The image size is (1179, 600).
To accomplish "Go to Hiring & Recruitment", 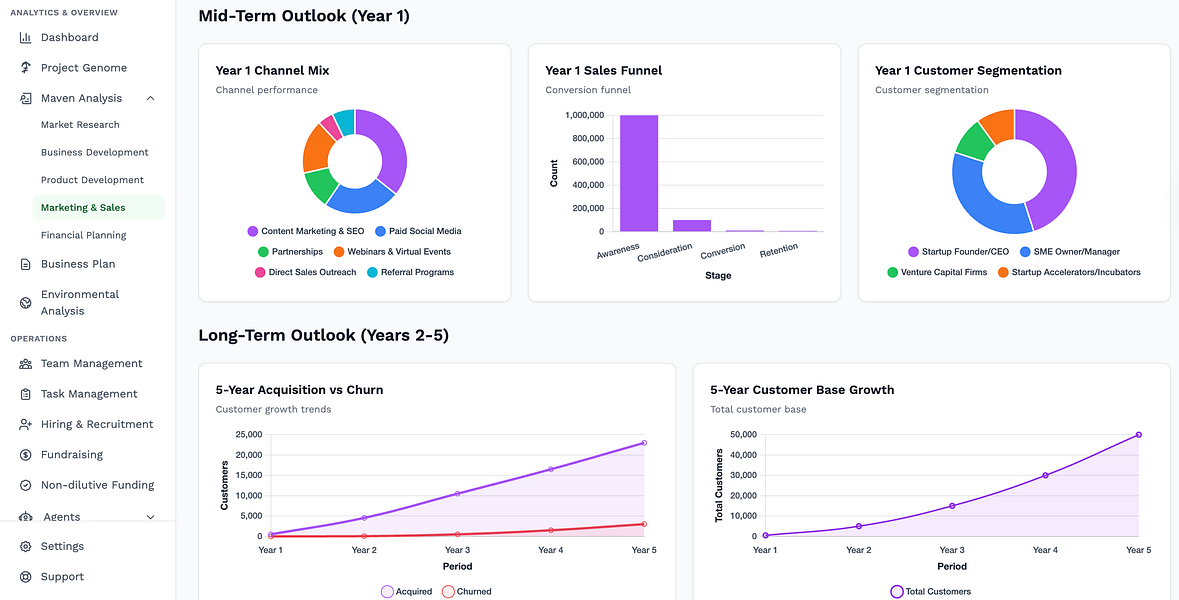I will click(97, 424).
